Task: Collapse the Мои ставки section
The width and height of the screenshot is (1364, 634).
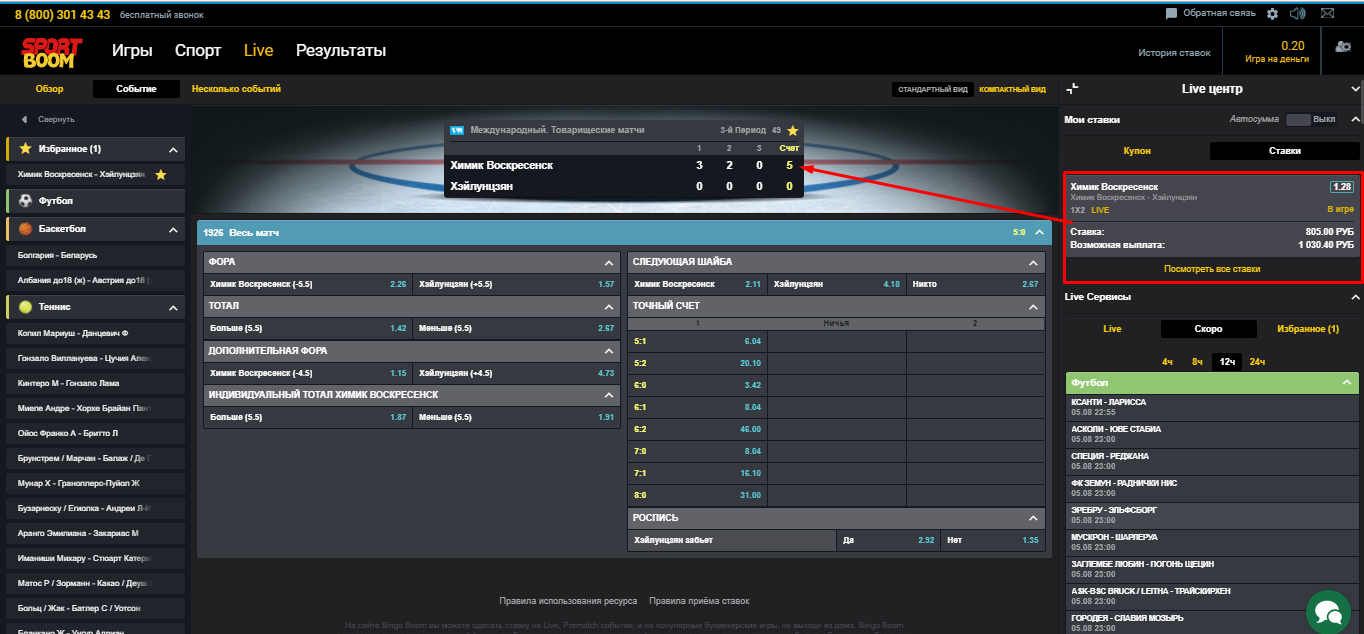Action: [1355, 119]
